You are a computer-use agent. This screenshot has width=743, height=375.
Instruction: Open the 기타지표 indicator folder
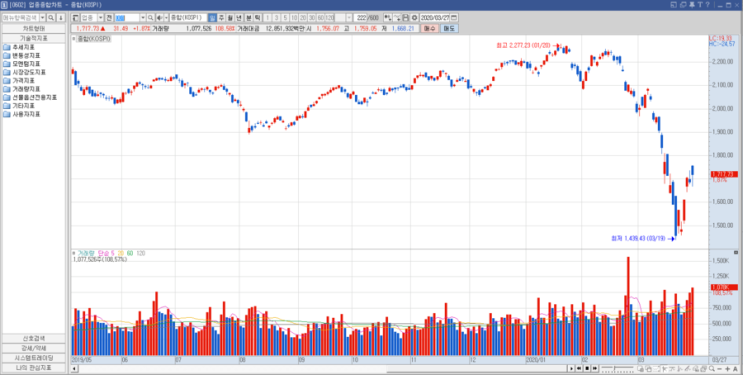tap(19, 106)
